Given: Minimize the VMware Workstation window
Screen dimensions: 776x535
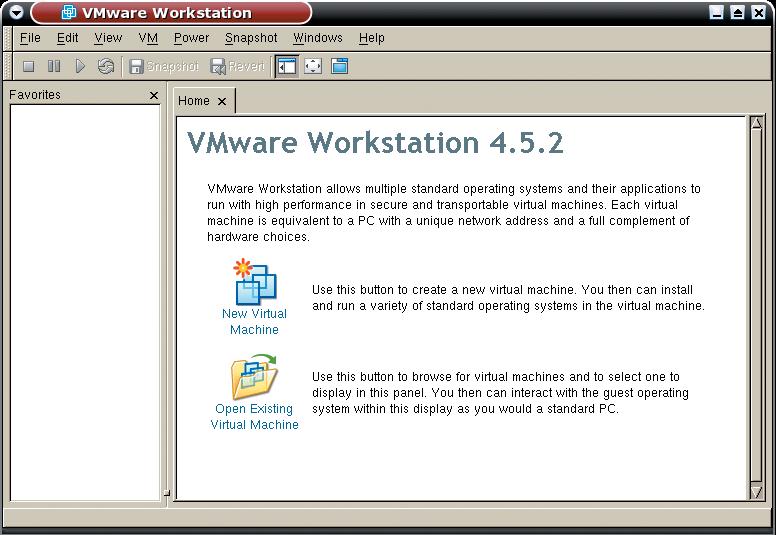Looking at the screenshot, I should [x=716, y=12].
